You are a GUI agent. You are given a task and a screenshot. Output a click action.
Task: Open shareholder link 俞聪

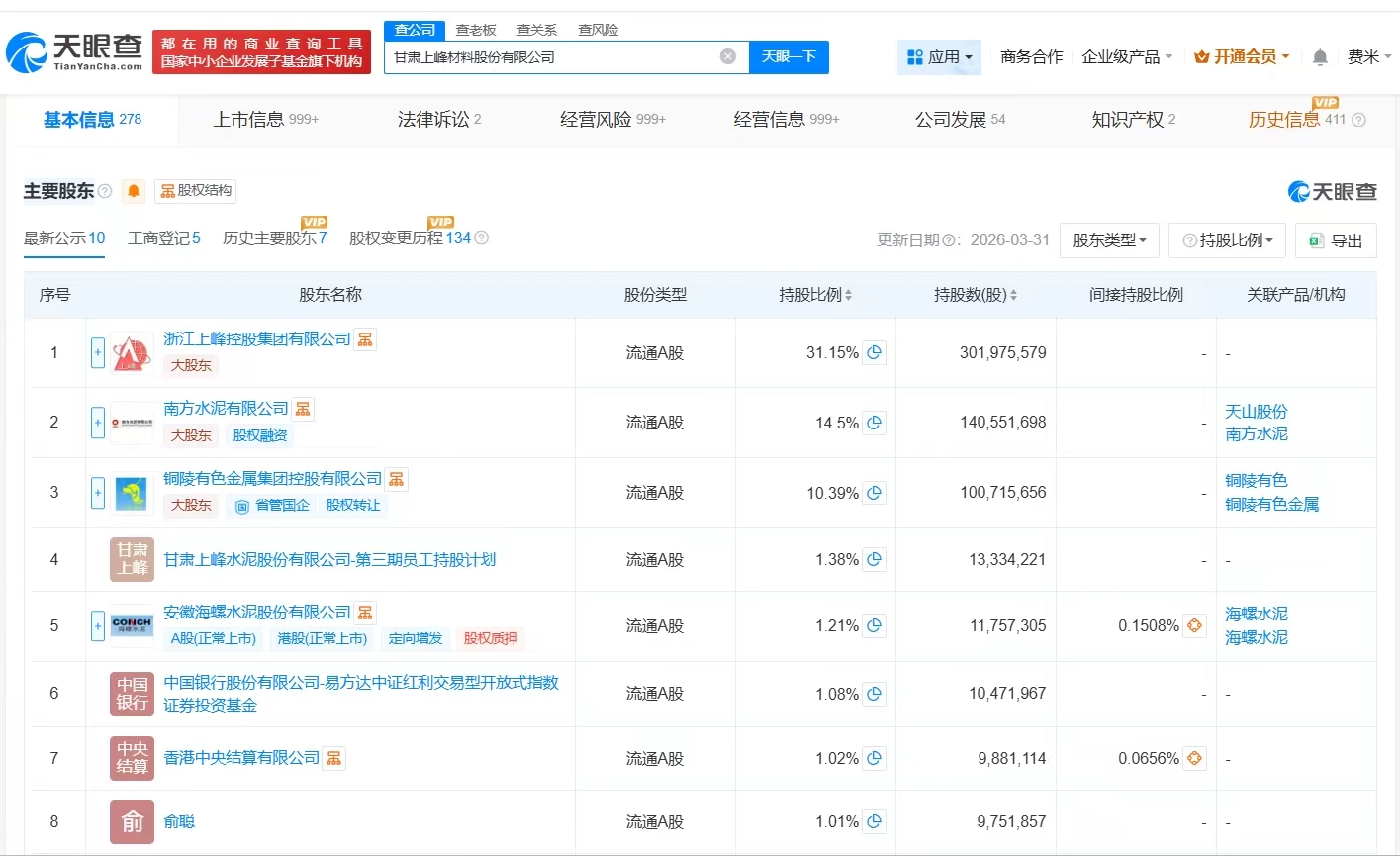coord(179,821)
